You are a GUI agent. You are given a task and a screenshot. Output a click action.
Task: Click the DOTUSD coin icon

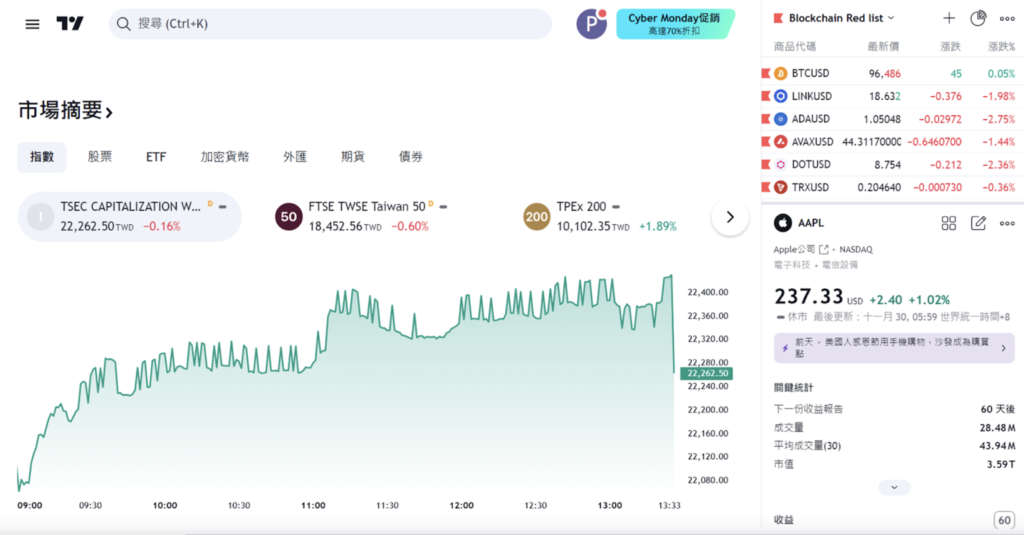pos(780,165)
